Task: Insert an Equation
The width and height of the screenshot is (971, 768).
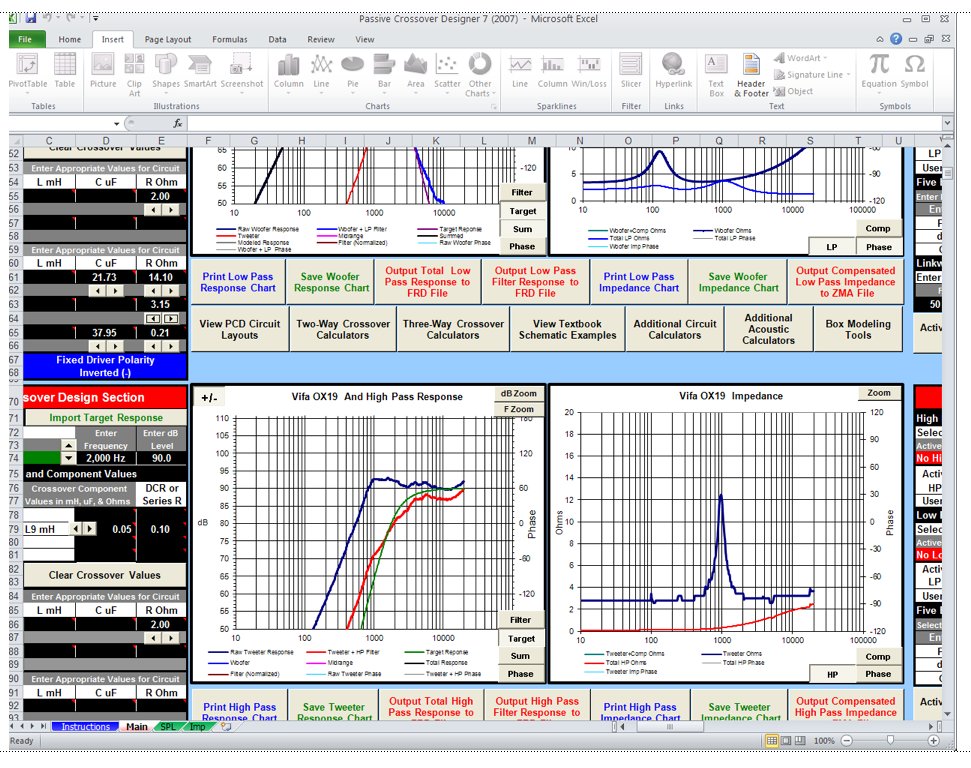Action: coord(879,71)
